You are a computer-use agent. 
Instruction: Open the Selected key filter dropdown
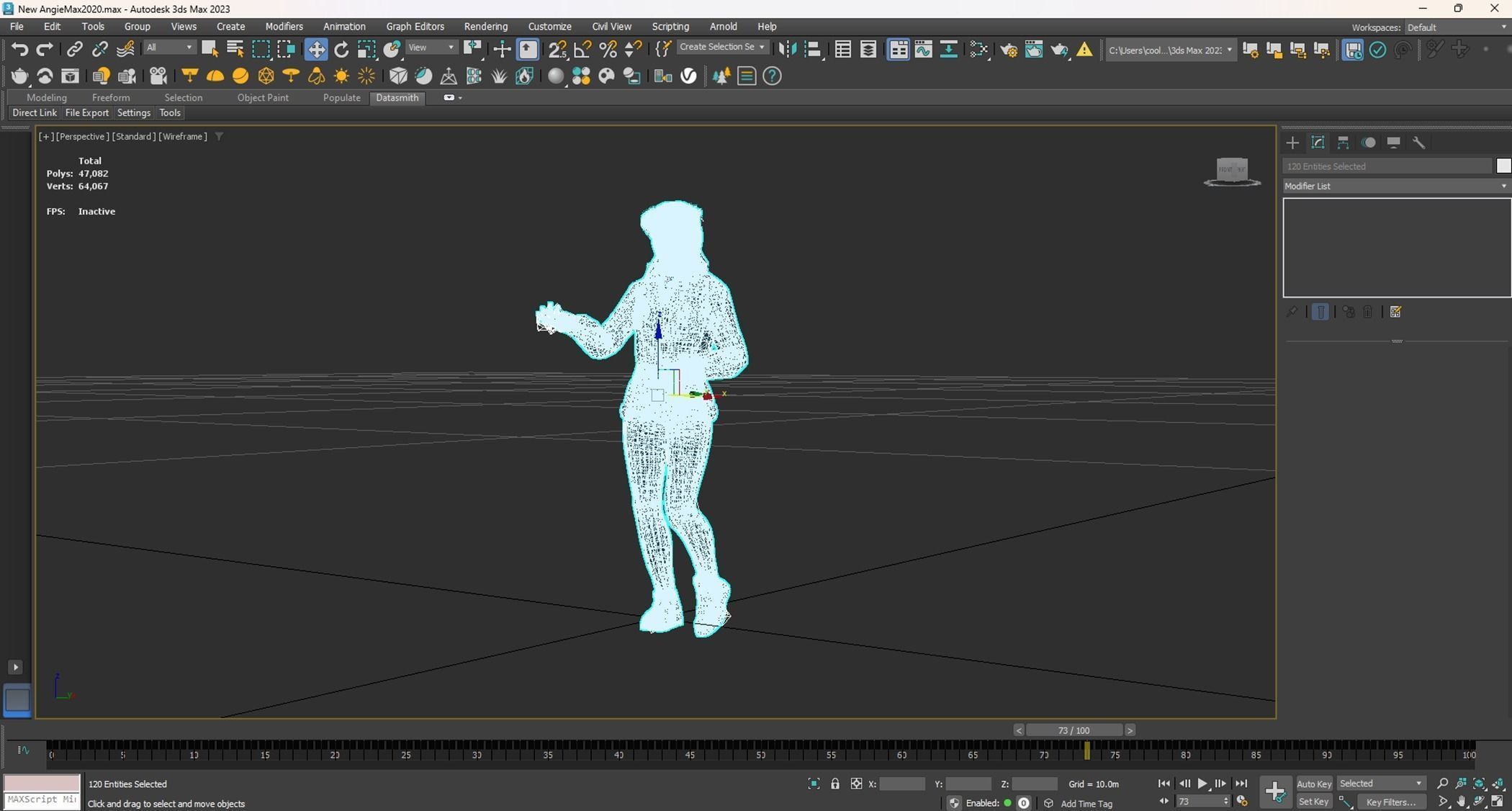[1380, 784]
